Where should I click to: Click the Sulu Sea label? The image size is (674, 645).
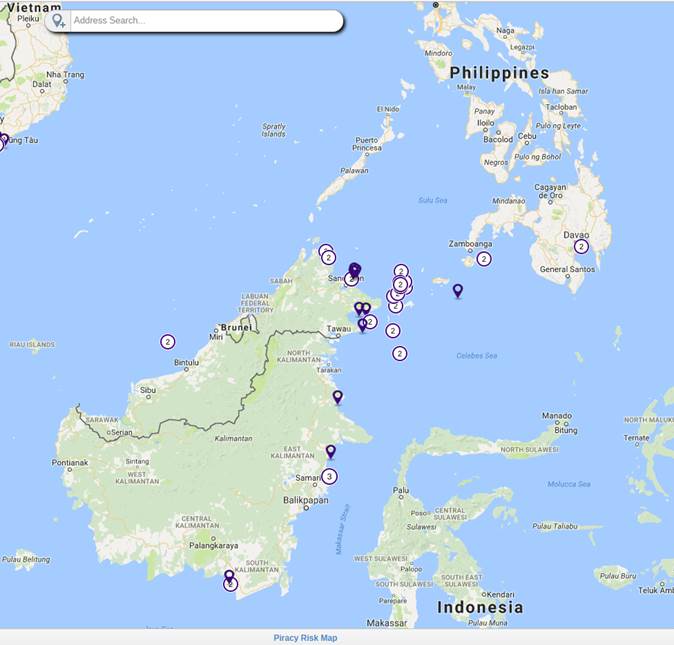[432, 200]
